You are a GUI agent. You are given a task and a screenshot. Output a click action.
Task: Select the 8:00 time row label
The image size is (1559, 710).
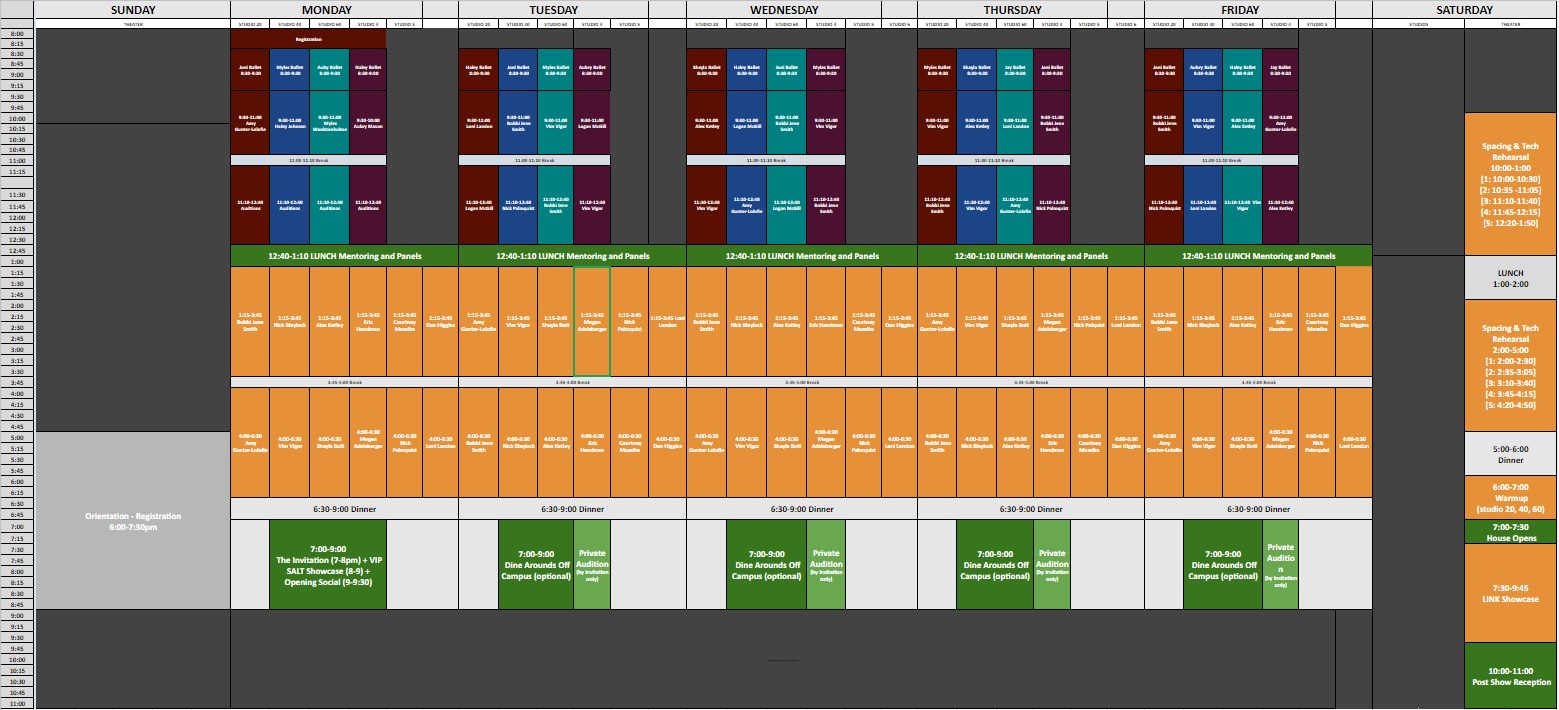point(17,34)
